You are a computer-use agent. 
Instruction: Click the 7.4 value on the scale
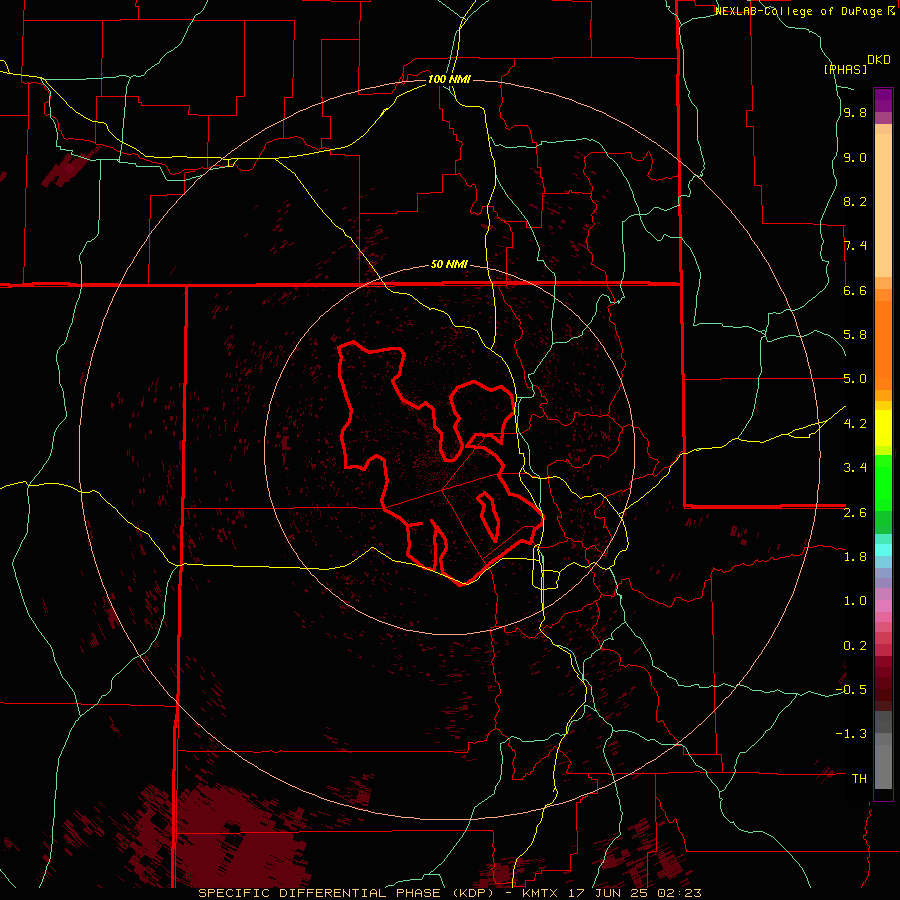click(855, 246)
